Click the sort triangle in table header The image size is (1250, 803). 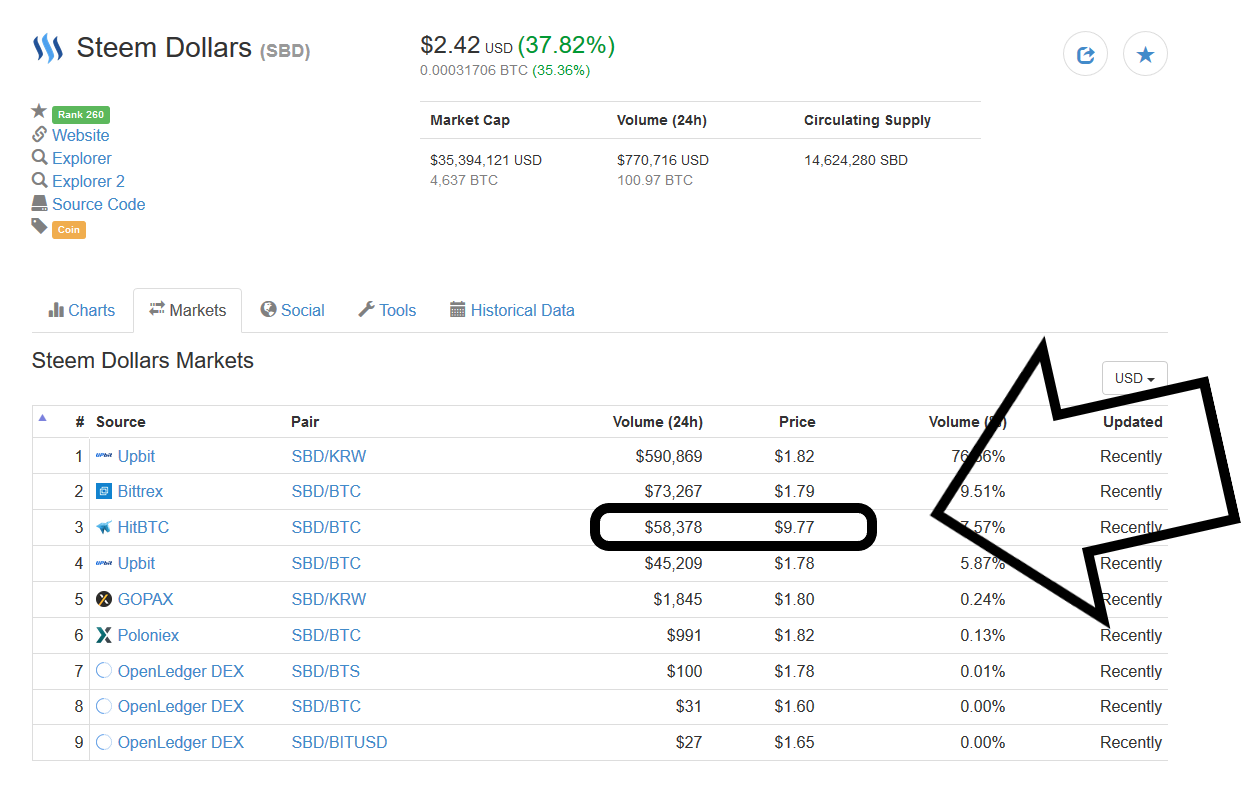tap(42, 418)
